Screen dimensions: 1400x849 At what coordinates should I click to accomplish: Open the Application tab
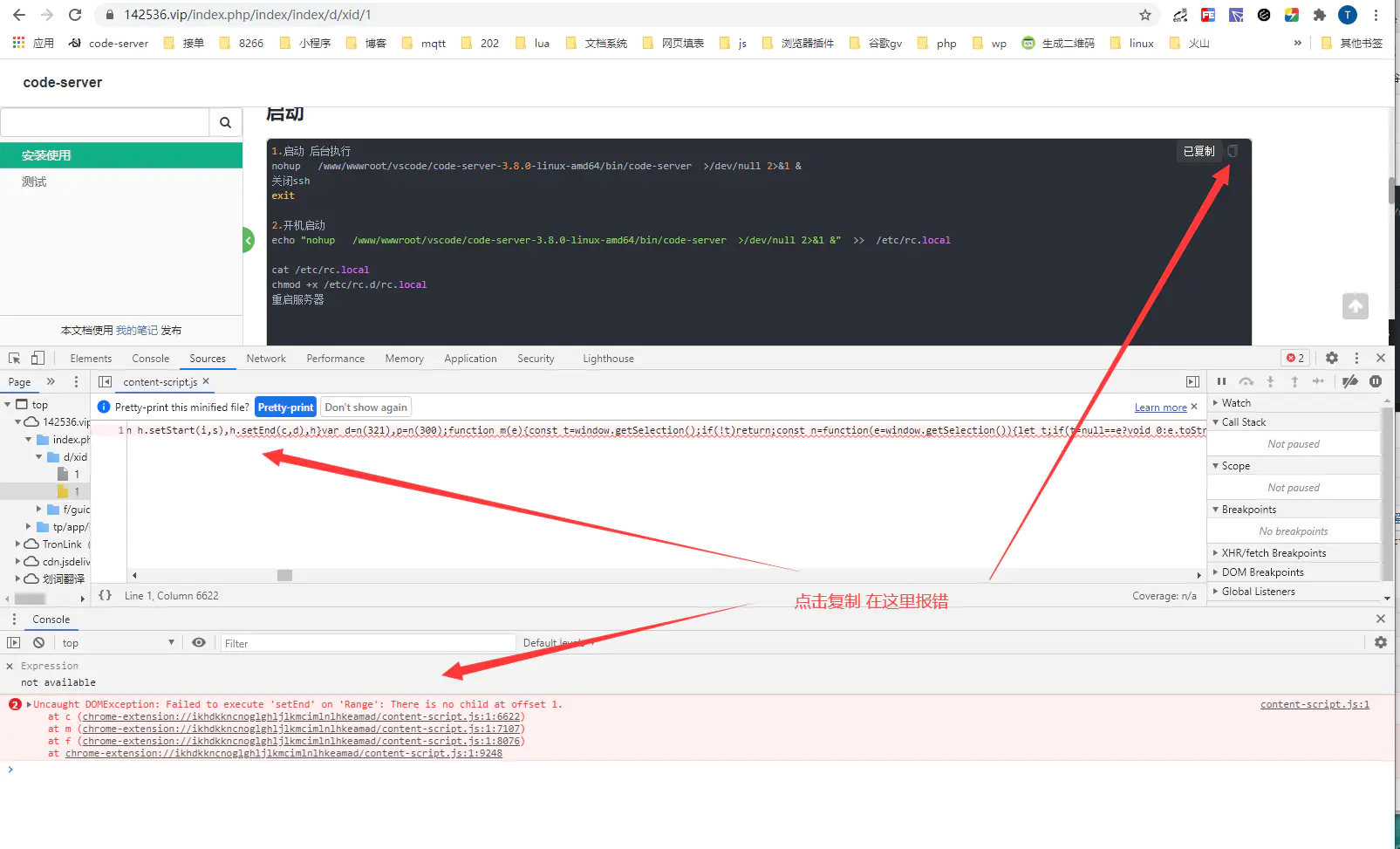point(470,359)
